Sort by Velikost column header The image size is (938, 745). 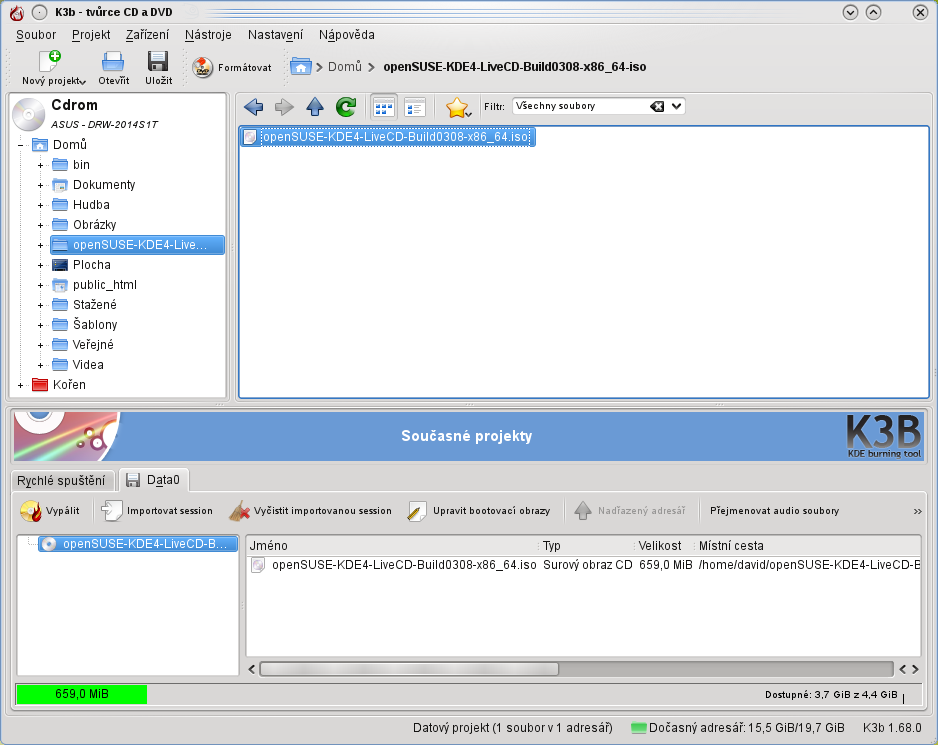click(663, 546)
